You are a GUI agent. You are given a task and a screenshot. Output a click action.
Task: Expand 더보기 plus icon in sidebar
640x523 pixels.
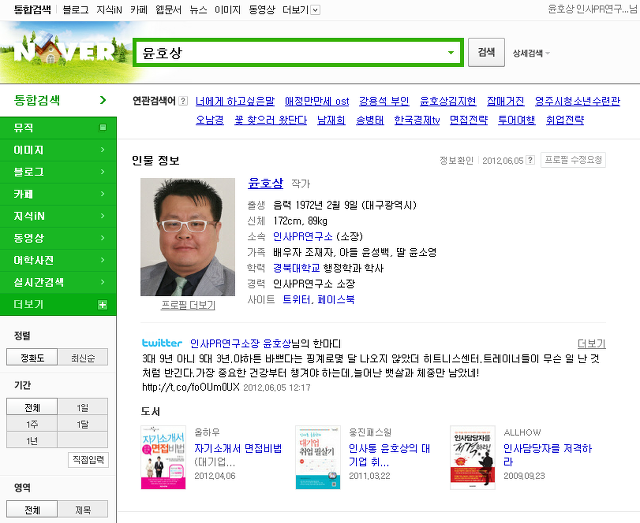pyautogui.click(x=102, y=305)
